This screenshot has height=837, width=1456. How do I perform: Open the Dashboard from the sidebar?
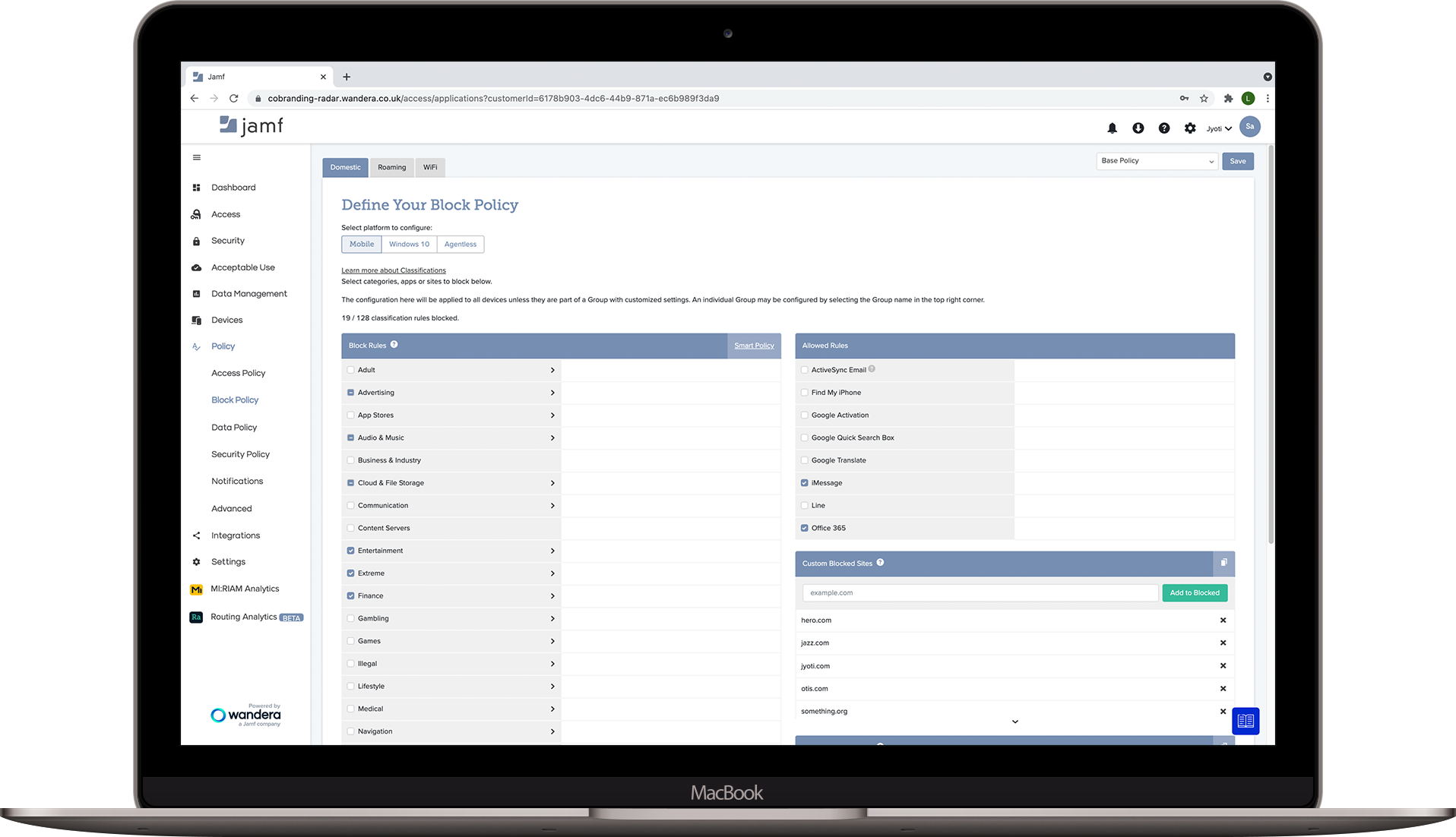(197, 187)
